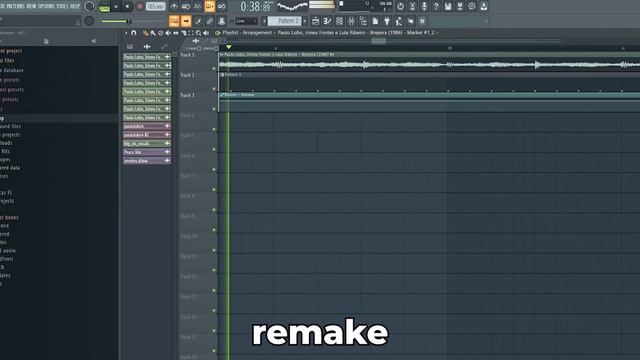Toggle the metronome icon
The height and width of the screenshot is (360, 640).
174,7
